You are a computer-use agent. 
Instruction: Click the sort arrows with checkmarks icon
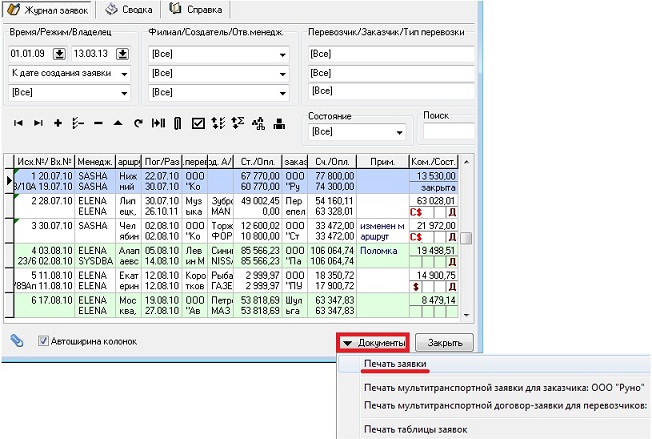(218, 123)
